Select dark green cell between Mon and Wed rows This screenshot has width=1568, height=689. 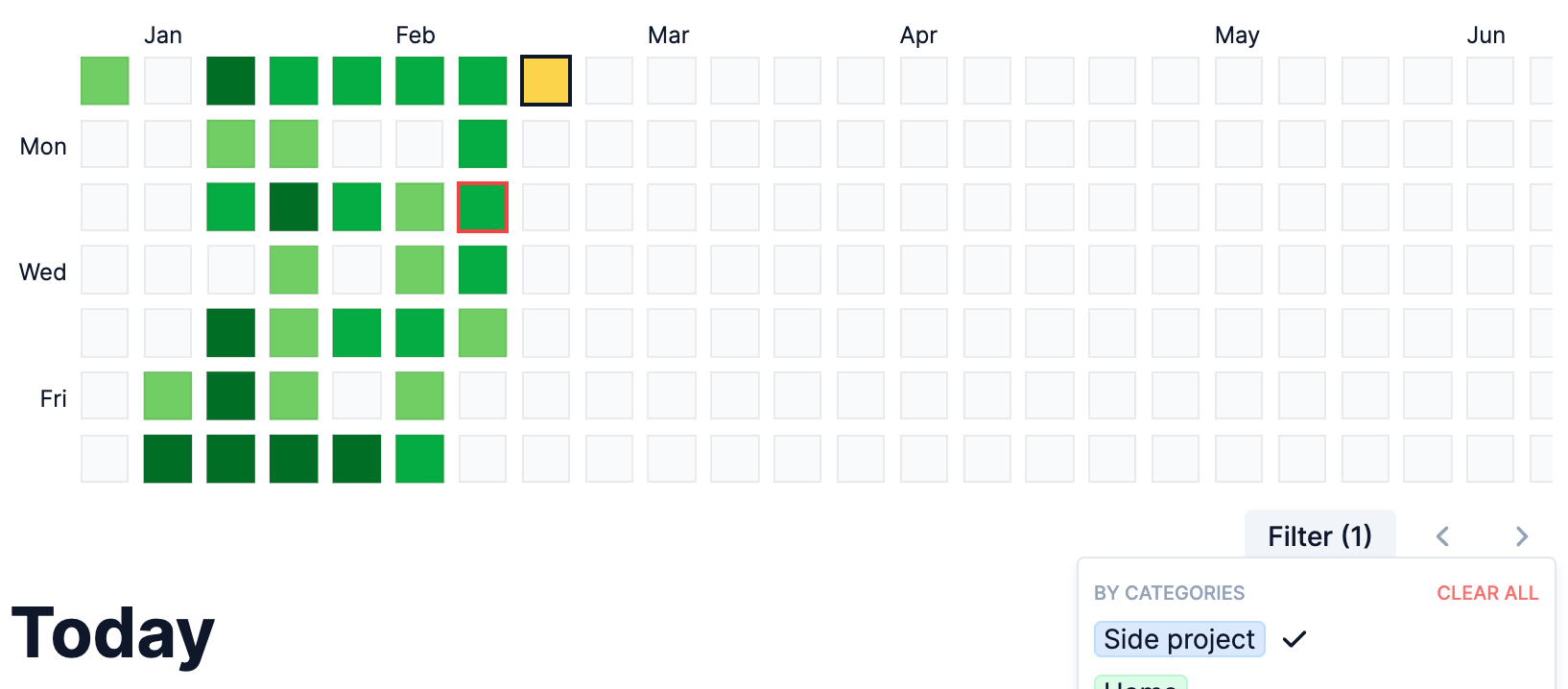coord(294,207)
